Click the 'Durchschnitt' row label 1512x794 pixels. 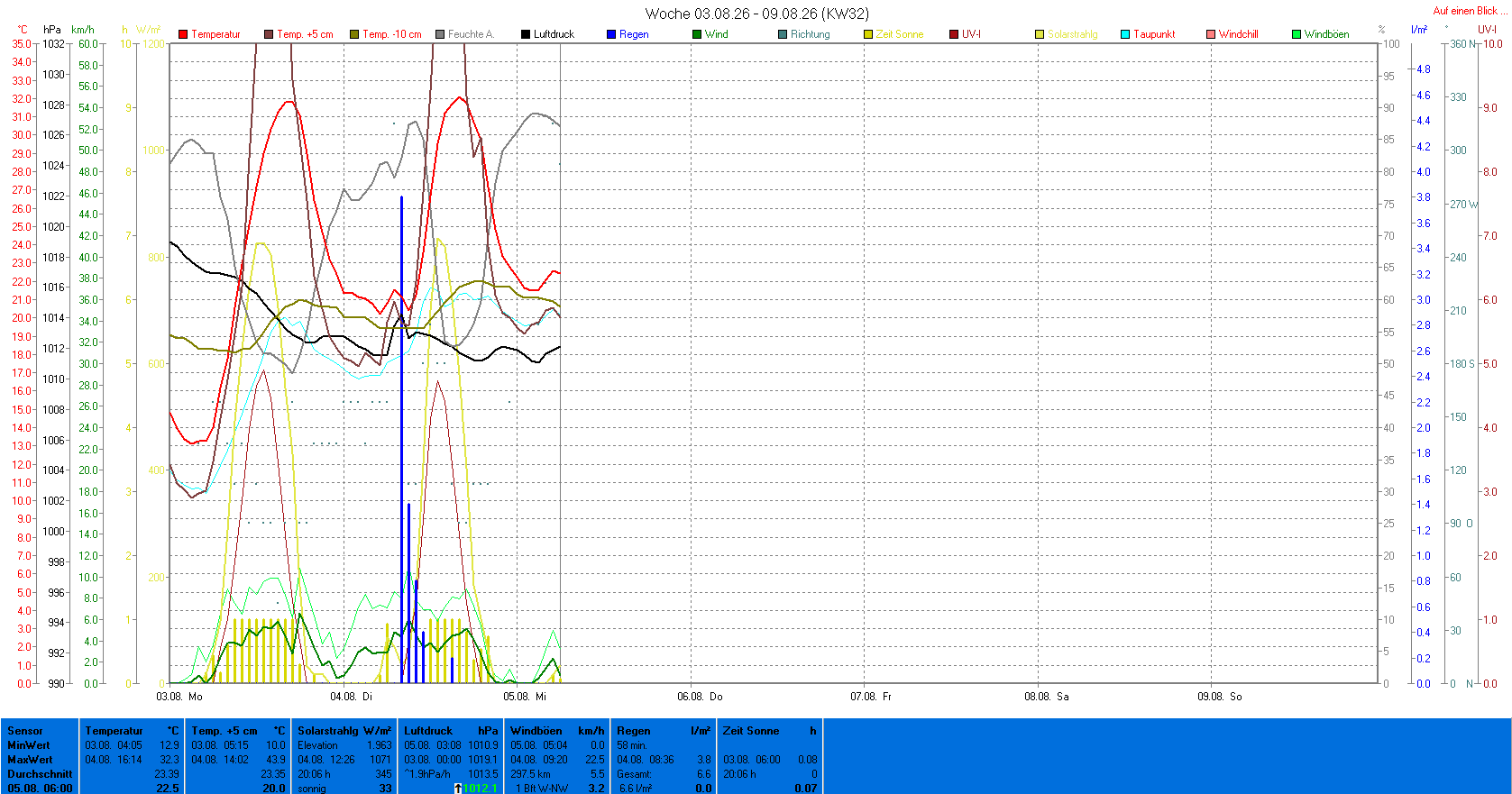click(40, 774)
